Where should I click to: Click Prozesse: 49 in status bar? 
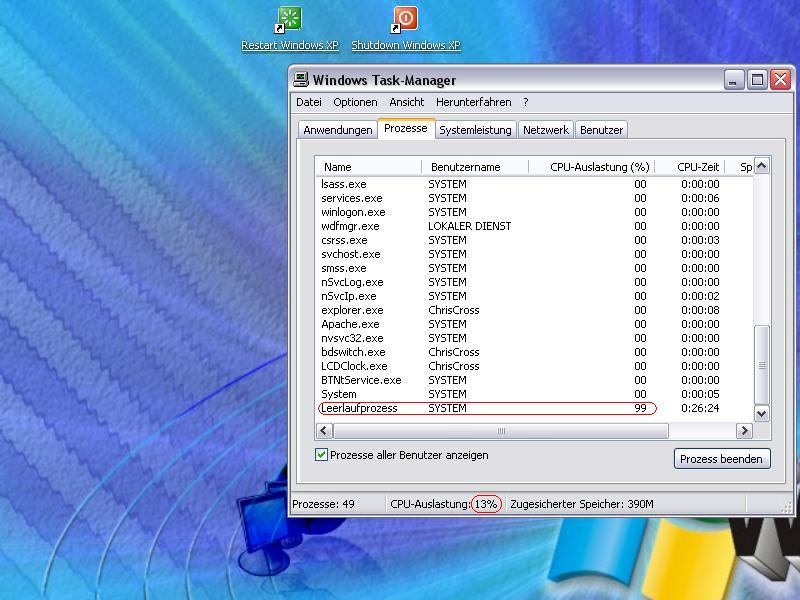[323, 504]
